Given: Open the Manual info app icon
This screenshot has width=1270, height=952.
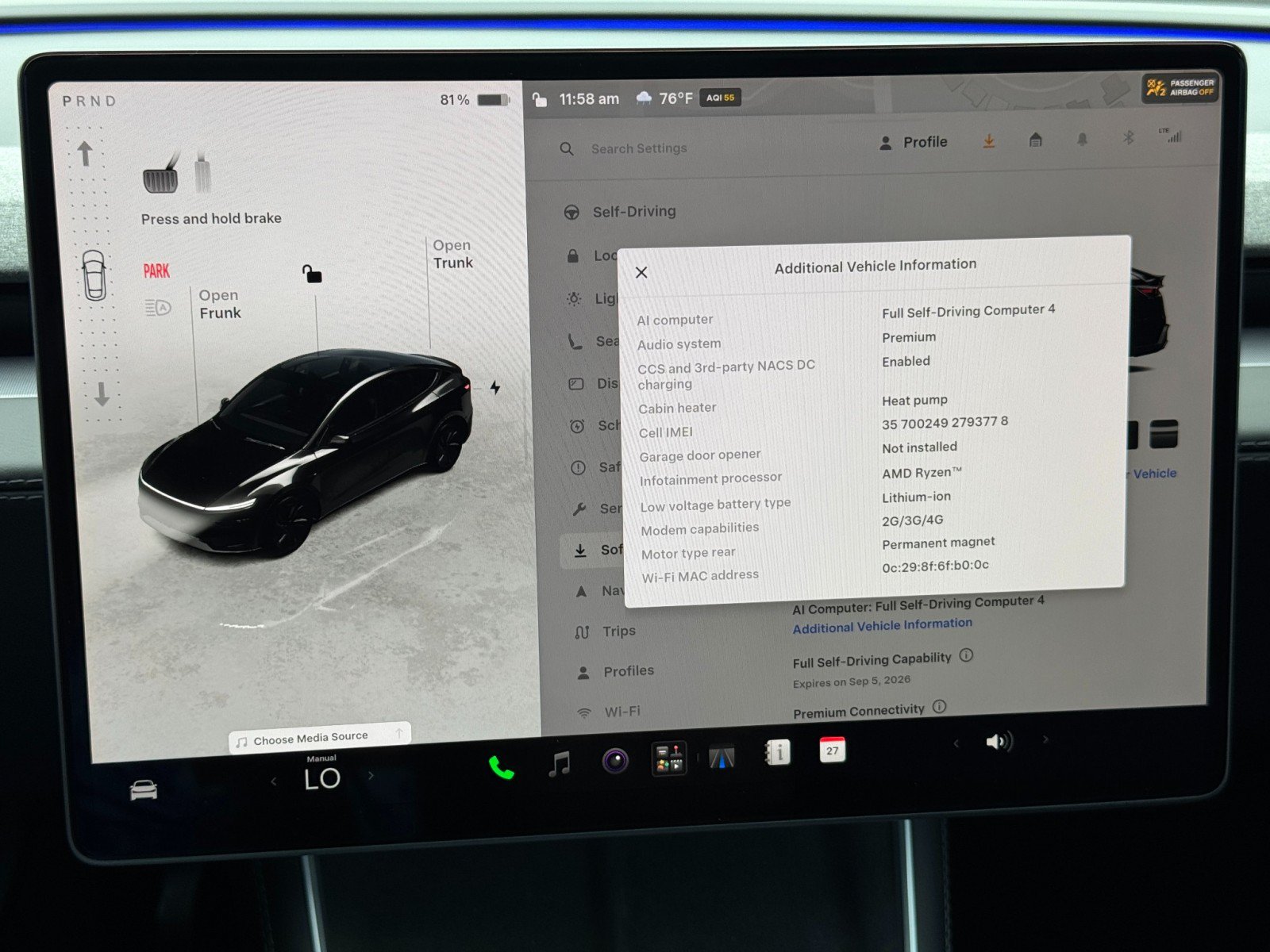Looking at the screenshot, I should click(x=777, y=752).
